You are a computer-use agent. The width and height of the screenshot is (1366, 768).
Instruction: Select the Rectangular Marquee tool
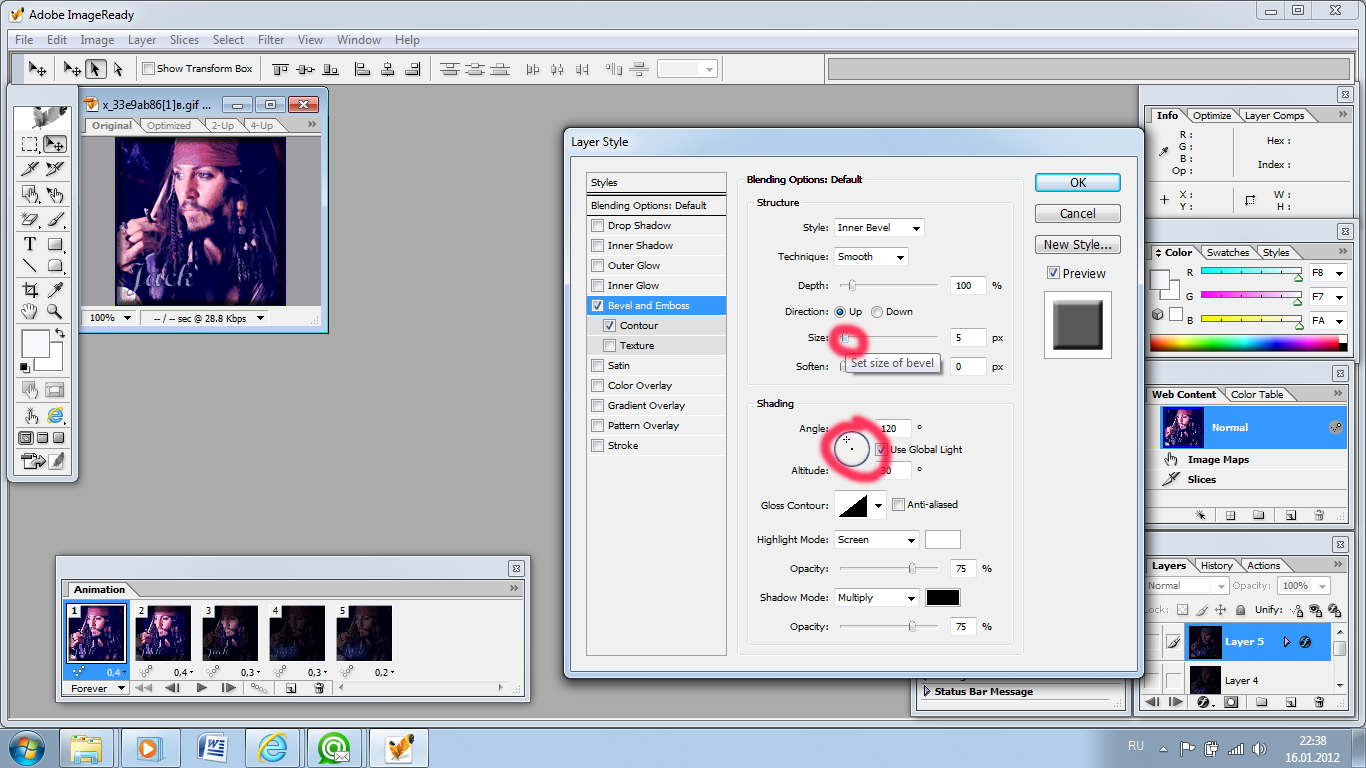pyautogui.click(x=30, y=145)
